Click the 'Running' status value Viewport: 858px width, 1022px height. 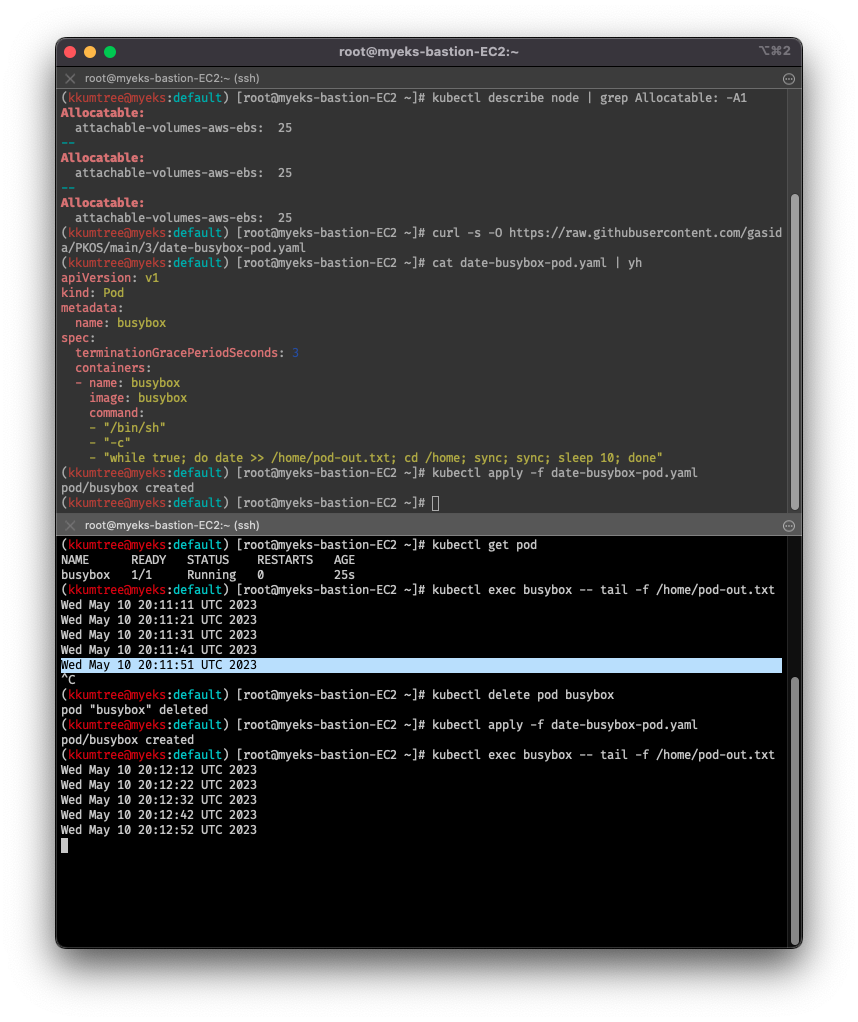point(211,575)
